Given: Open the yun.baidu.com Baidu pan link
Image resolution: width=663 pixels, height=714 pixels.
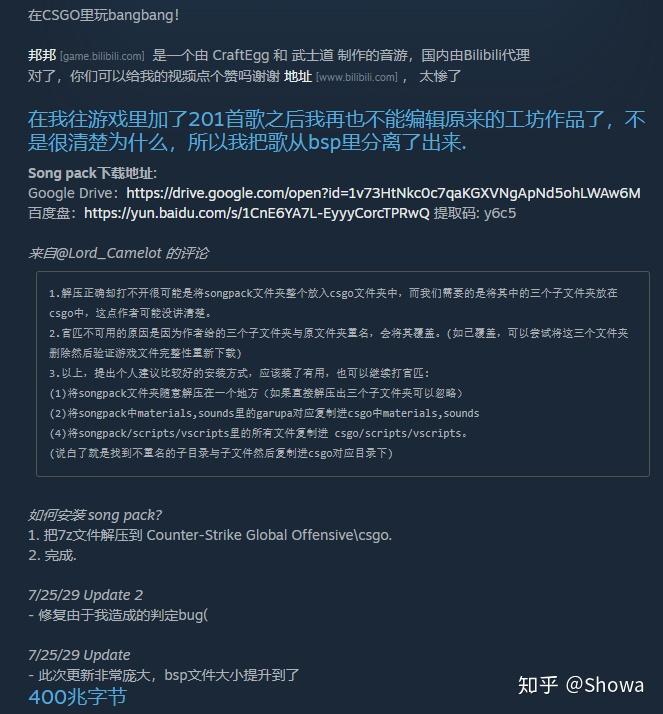Looking at the screenshot, I should (x=257, y=213).
